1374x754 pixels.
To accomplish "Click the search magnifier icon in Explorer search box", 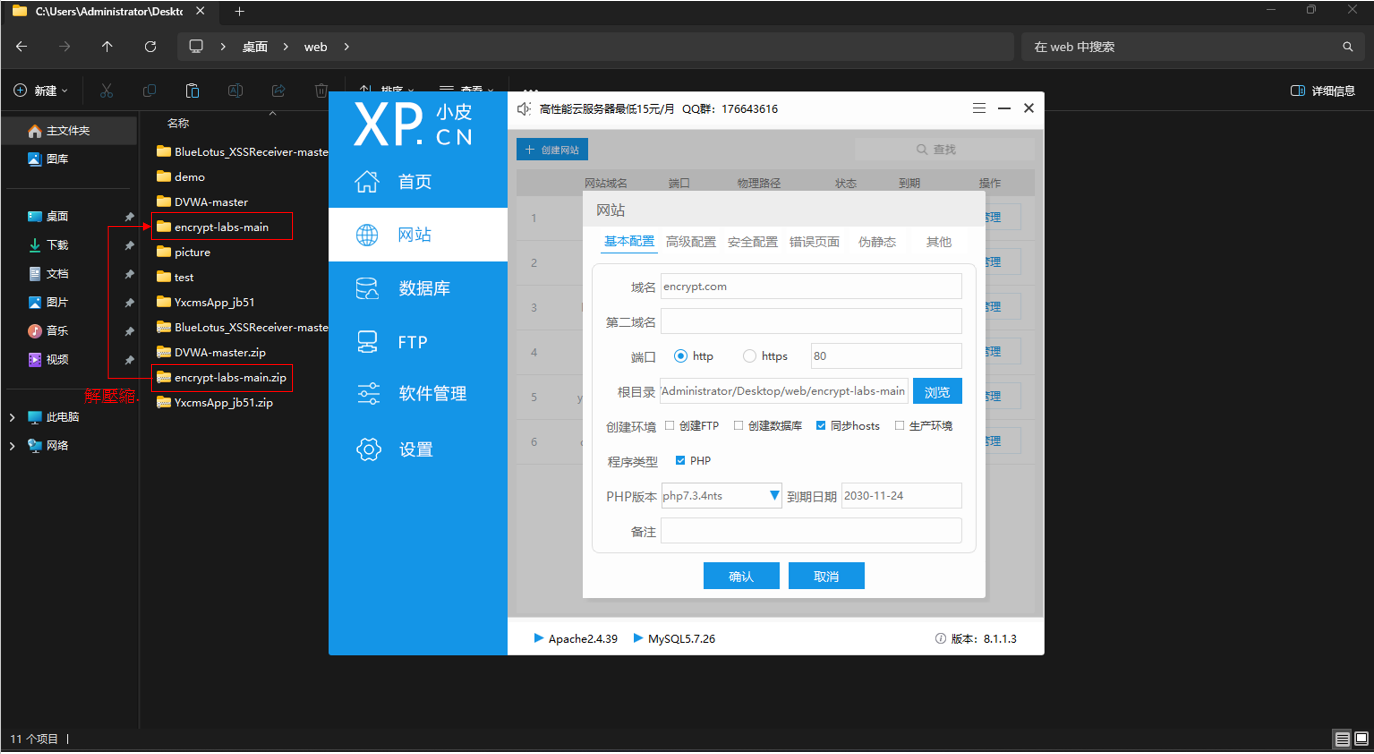I will [x=1348, y=47].
